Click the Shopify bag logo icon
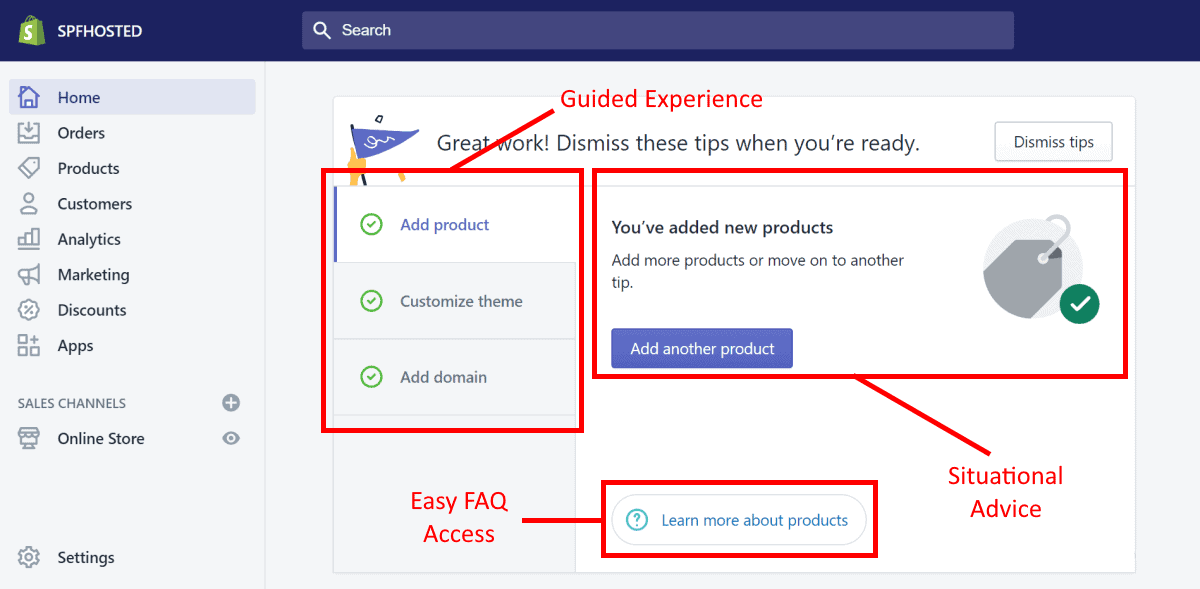The height and width of the screenshot is (589, 1200). [x=32, y=30]
